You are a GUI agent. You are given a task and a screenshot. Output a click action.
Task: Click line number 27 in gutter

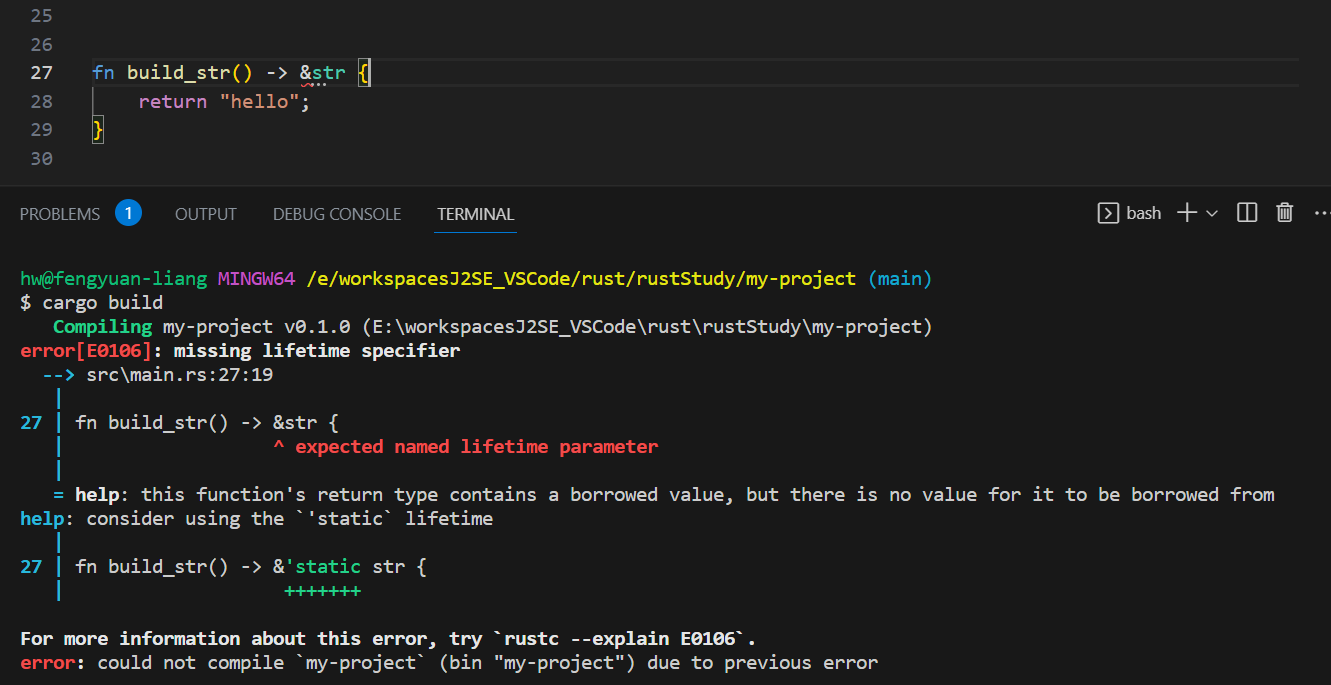pyautogui.click(x=41, y=73)
